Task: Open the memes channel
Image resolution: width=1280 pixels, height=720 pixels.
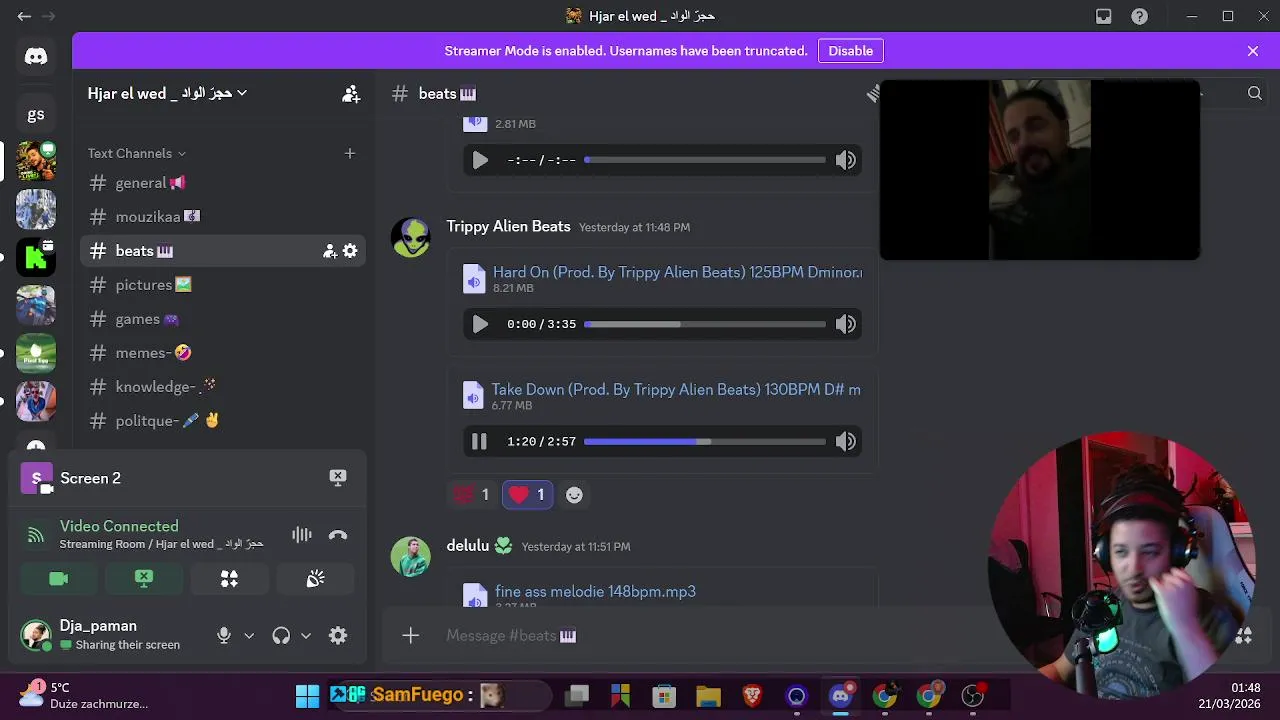Action: [x=223, y=353]
